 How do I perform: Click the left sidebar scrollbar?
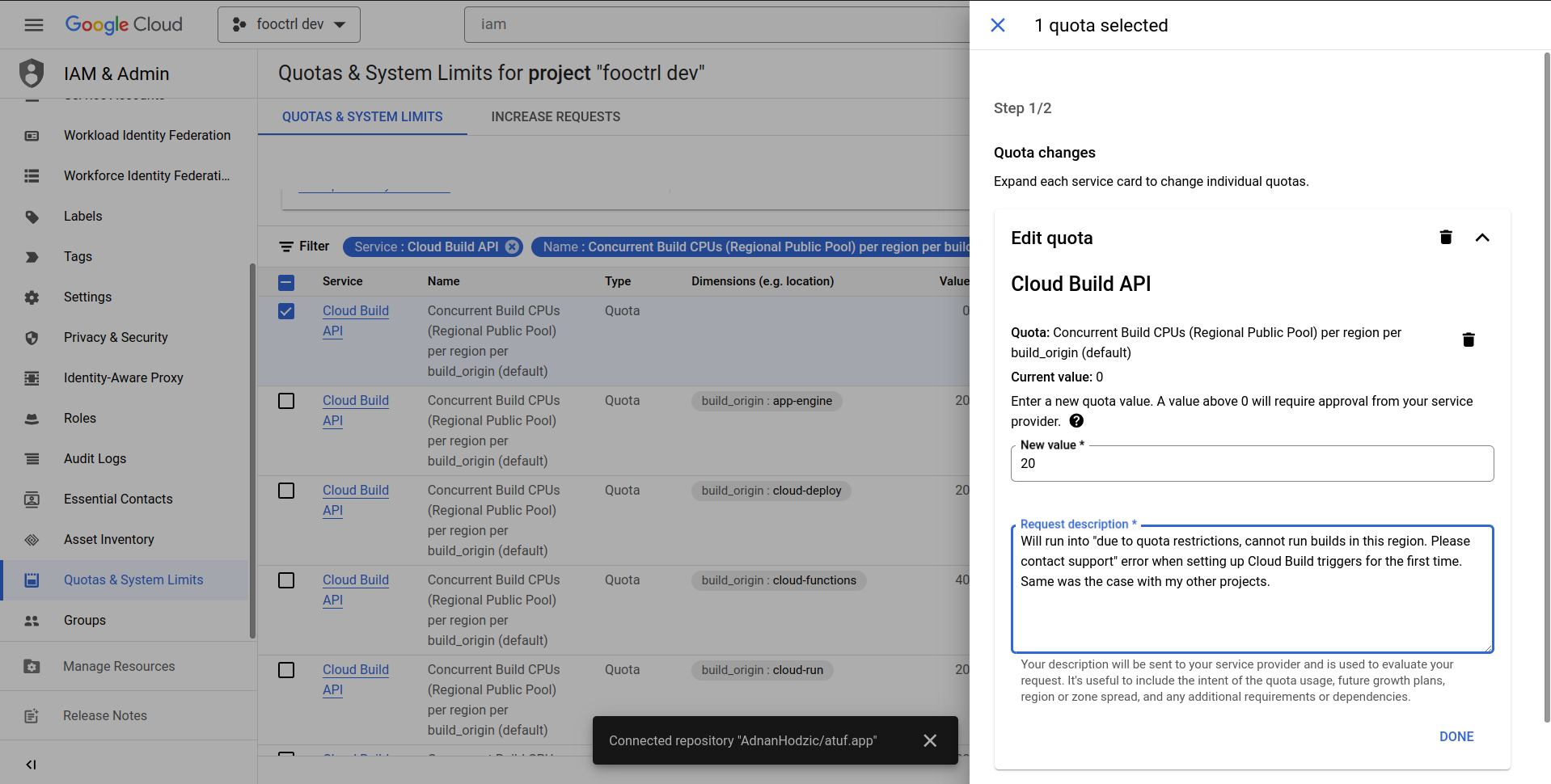click(x=252, y=451)
